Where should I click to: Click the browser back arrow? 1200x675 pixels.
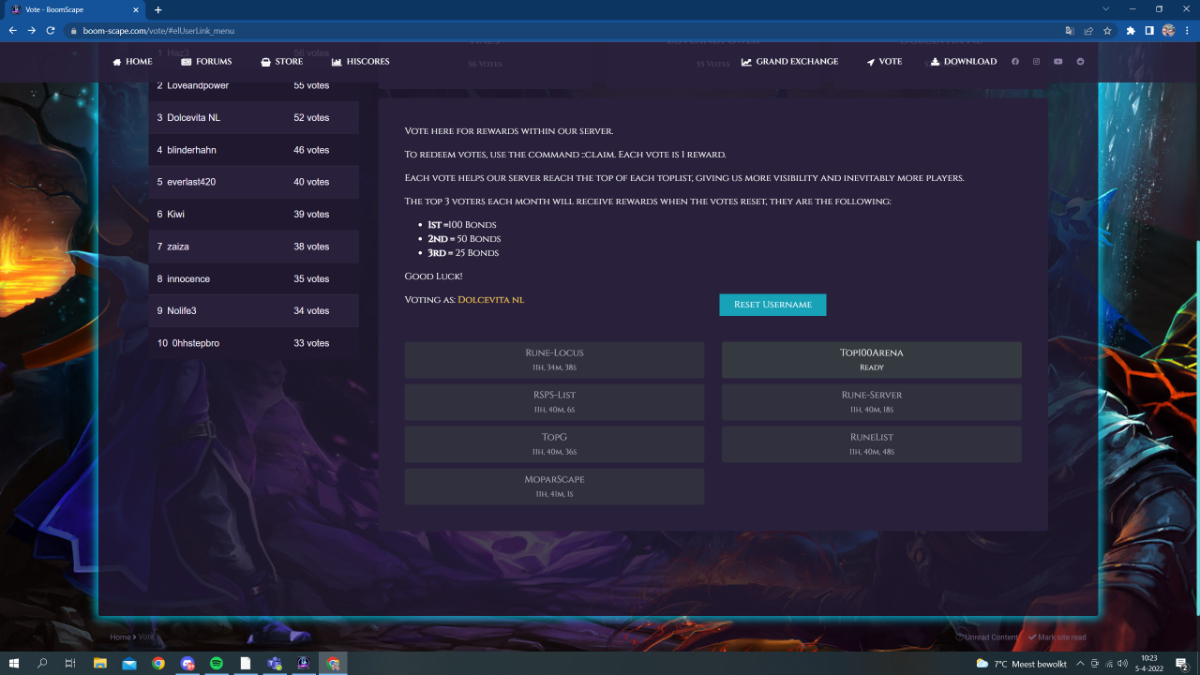pos(13,31)
